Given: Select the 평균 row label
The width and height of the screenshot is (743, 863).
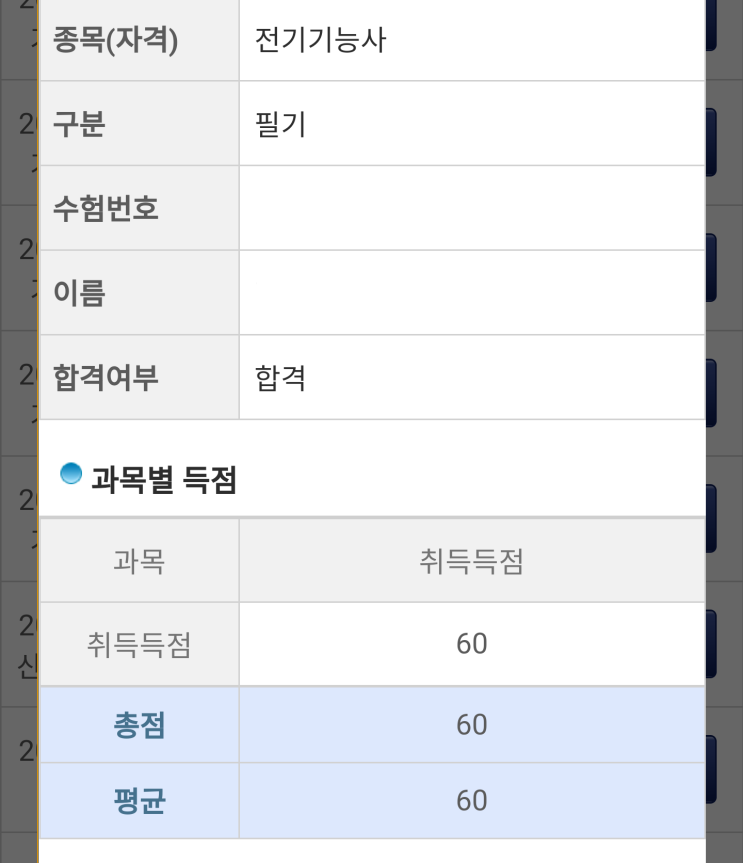Looking at the screenshot, I should 139,801.
